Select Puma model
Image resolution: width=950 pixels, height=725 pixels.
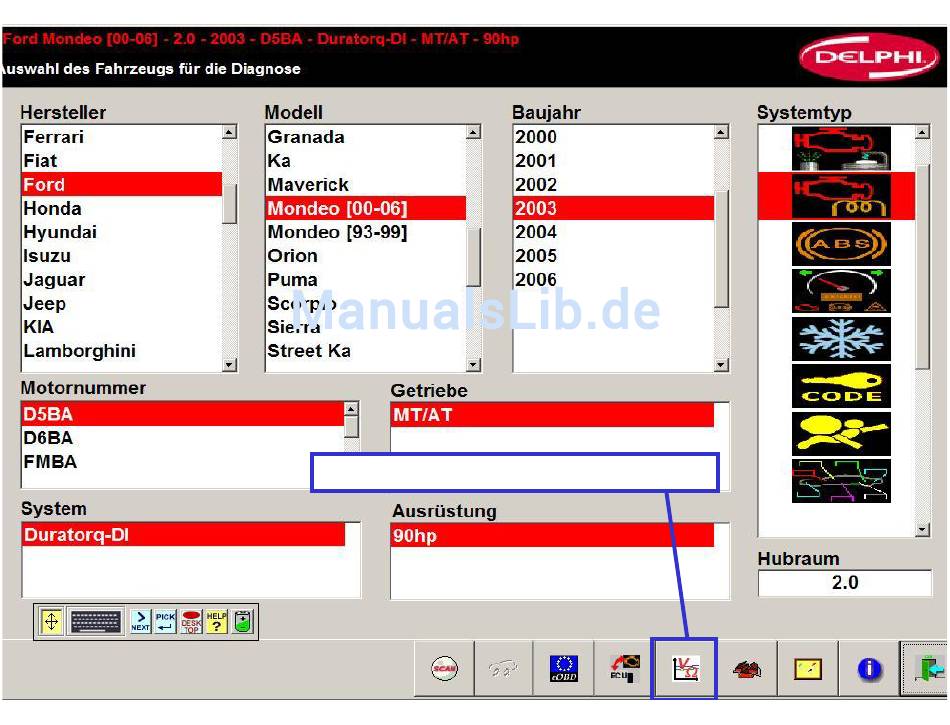366,279
